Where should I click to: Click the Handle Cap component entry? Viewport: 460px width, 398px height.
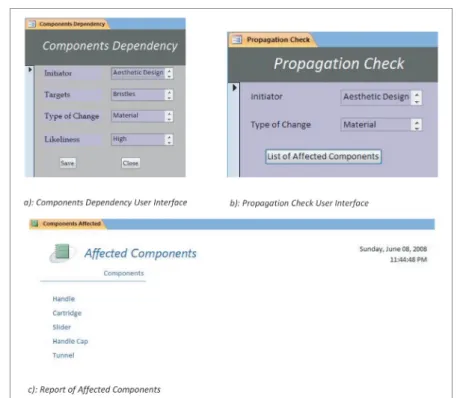(x=70, y=341)
